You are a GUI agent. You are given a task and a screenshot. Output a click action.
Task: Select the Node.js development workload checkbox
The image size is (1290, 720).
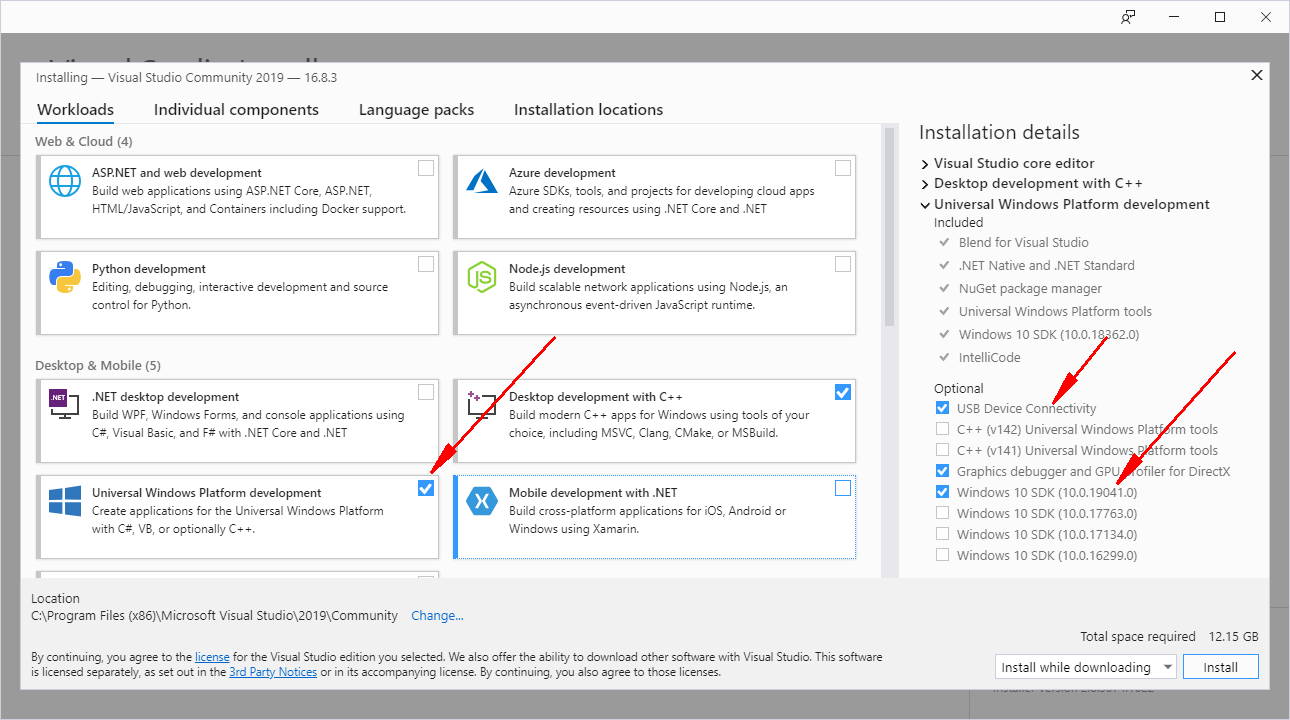click(x=843, y=264)
